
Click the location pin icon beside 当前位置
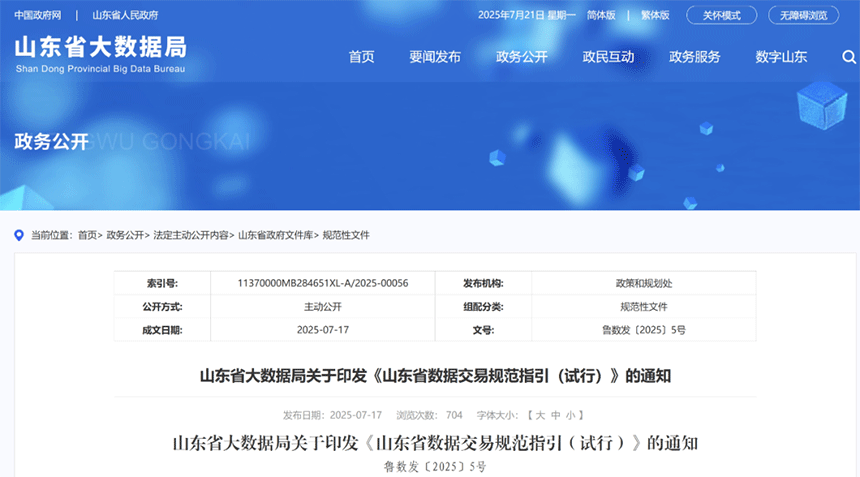[x=18, y=235]
